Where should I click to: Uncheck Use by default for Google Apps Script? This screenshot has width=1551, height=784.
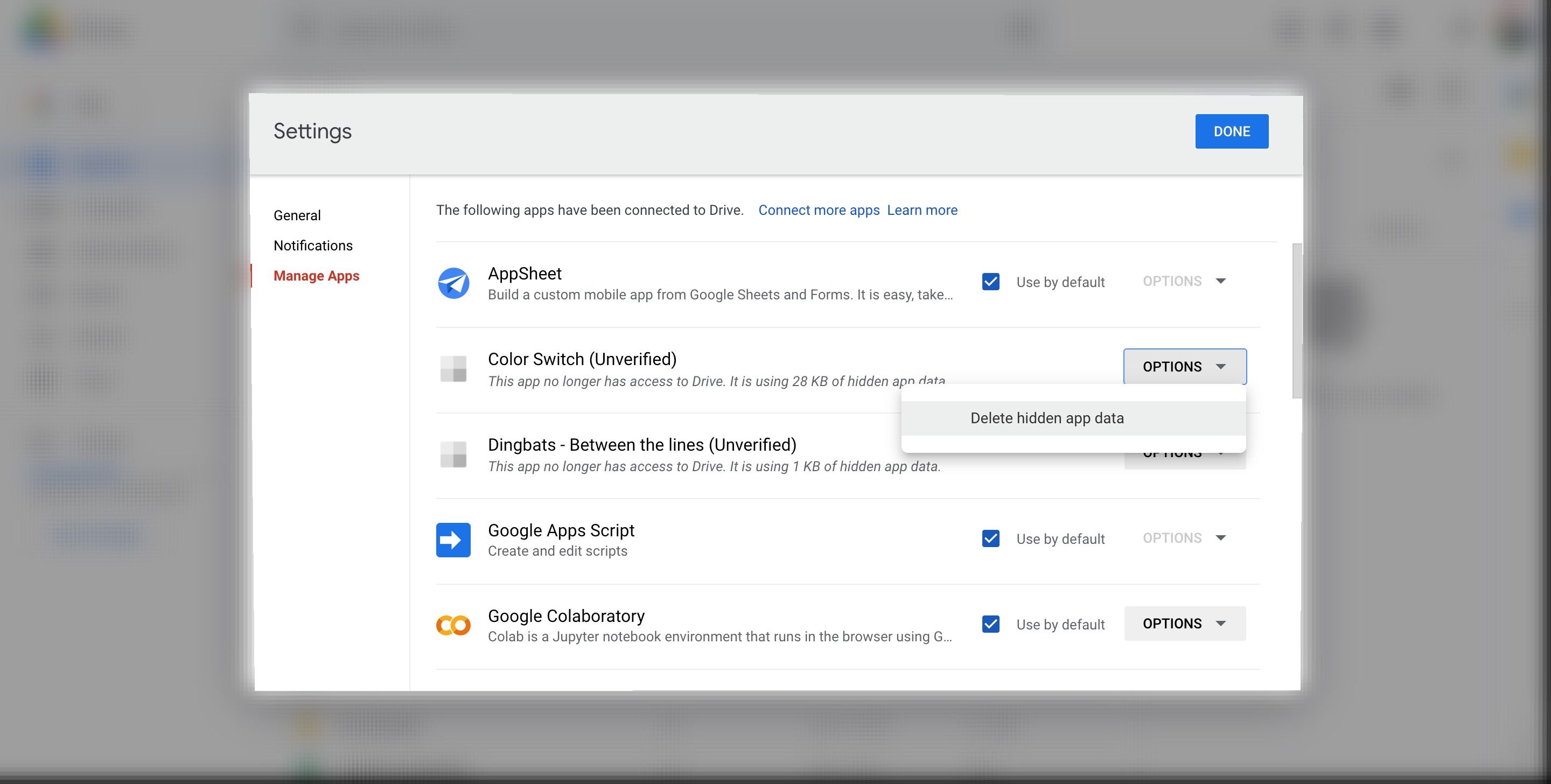(990, 538)
